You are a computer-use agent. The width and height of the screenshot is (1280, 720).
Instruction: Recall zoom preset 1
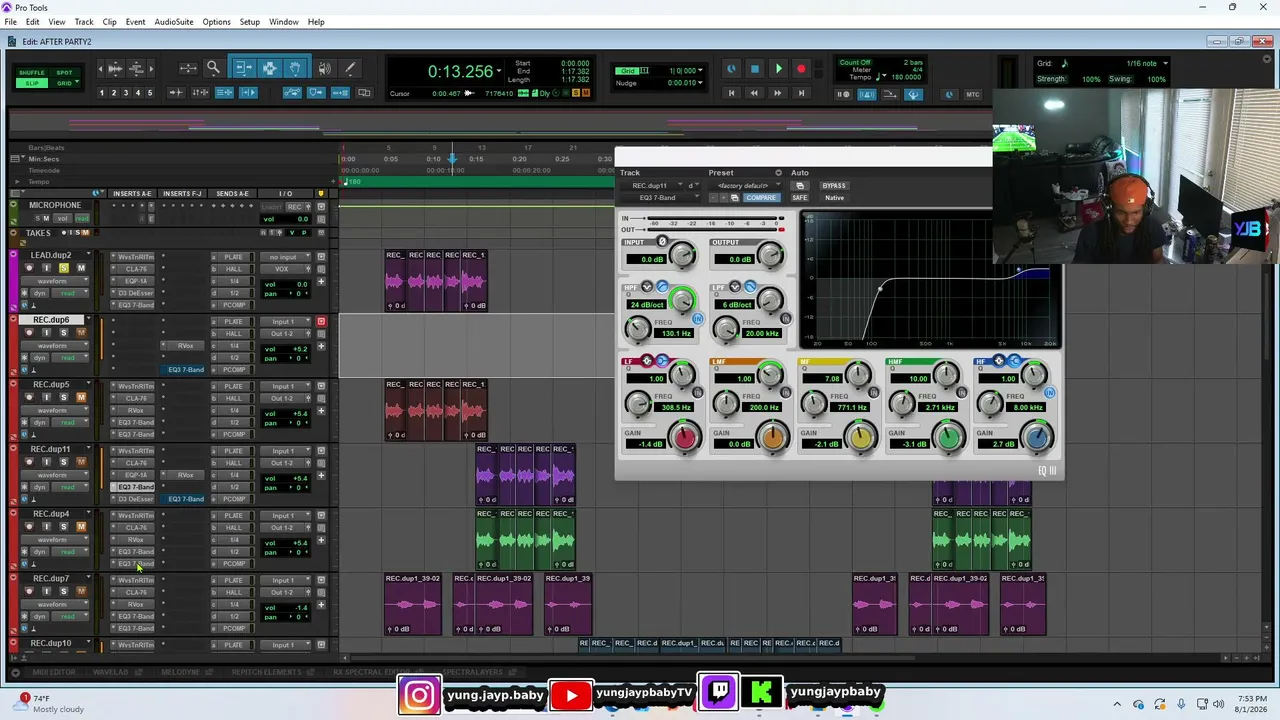click(x=101, y=93)
